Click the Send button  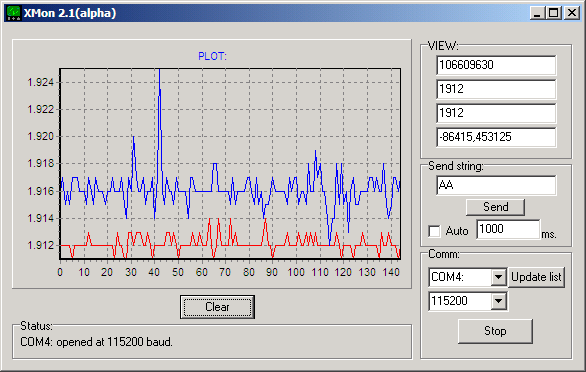(x=495, y=207)
